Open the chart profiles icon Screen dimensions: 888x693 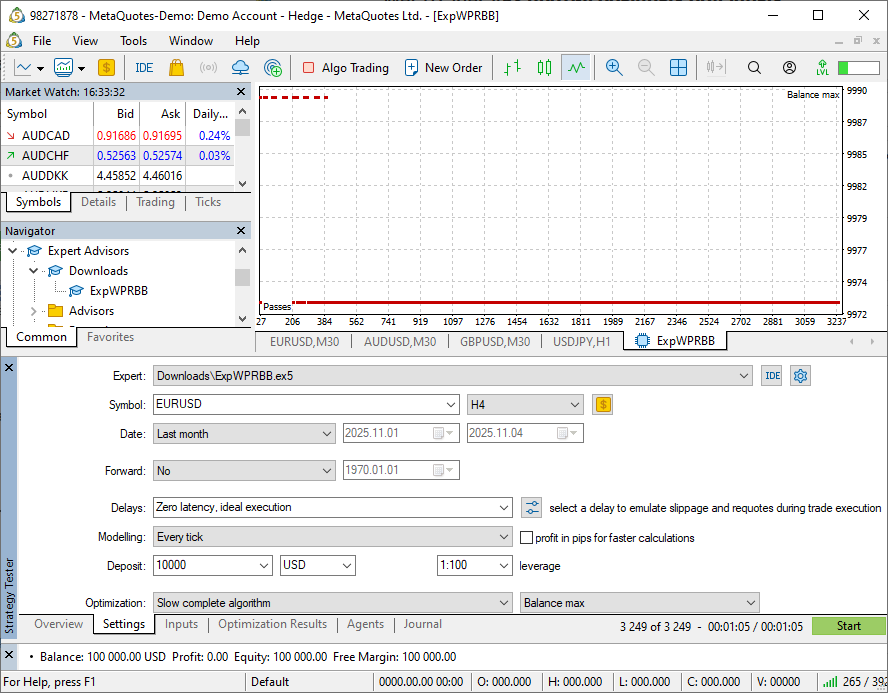point(63,68)
